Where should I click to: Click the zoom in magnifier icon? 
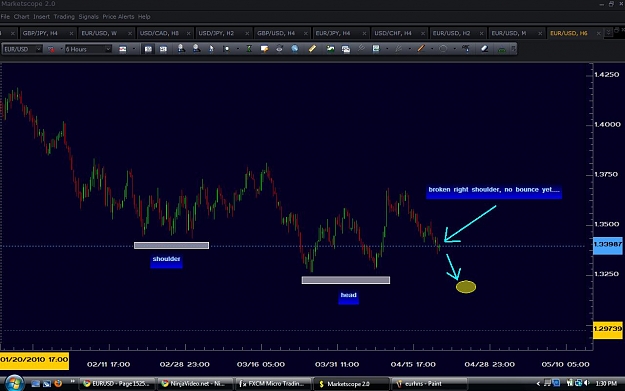181,49
